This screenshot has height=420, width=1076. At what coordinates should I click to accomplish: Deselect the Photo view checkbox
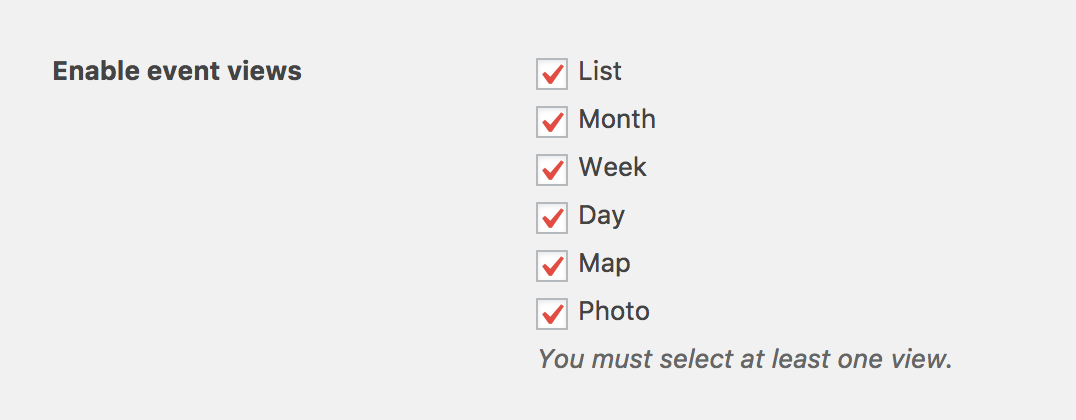(x=552, y=314)
